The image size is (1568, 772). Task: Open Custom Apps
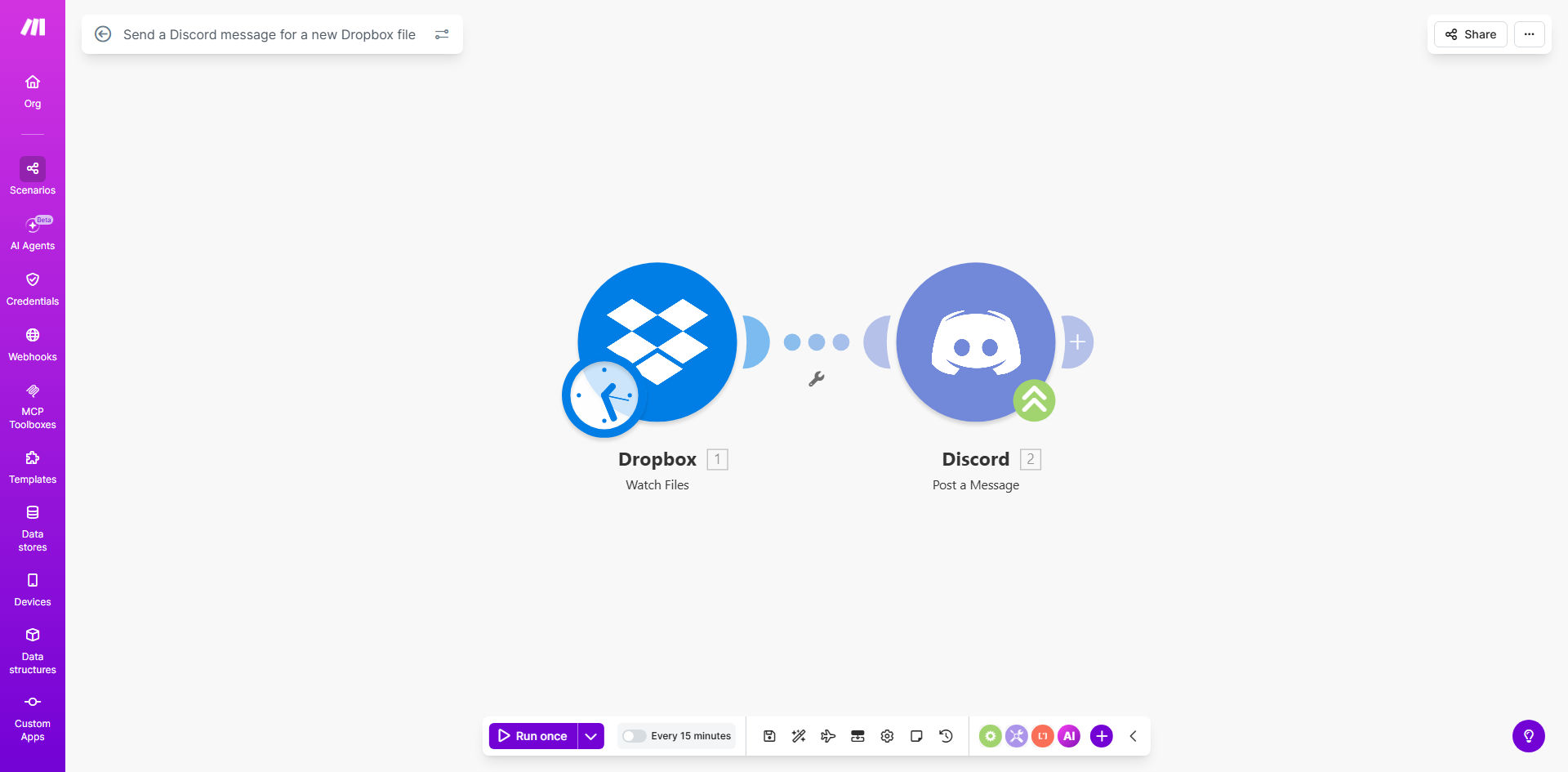(x=33, y=718)
